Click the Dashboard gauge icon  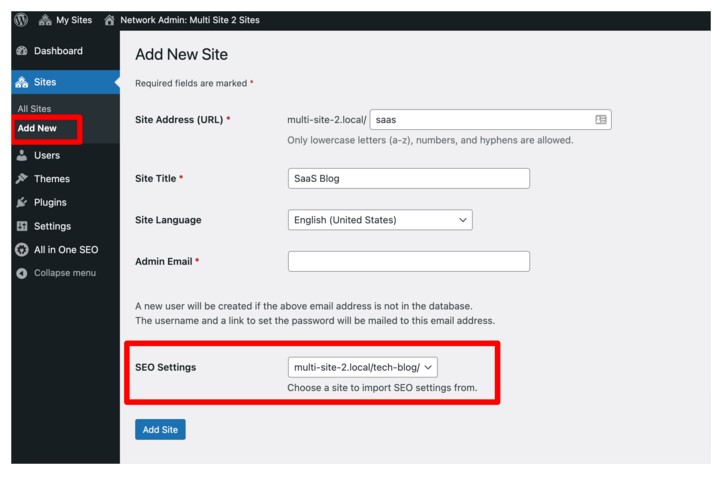[22, 51]
